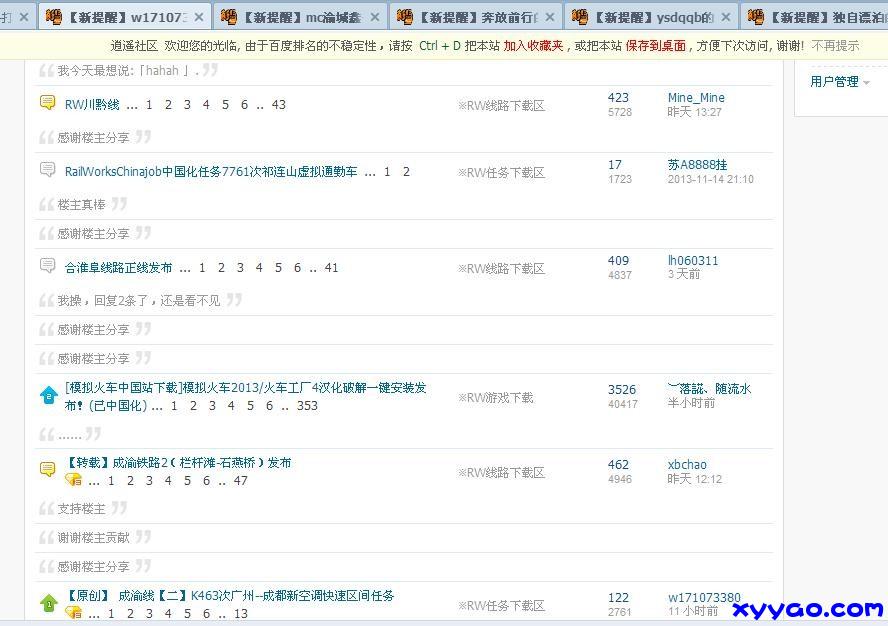Viewport: 888px width, 626px height.
Task: Click the reward tag icon under 成渝铁路2
Action: click(x=74, y=480)
